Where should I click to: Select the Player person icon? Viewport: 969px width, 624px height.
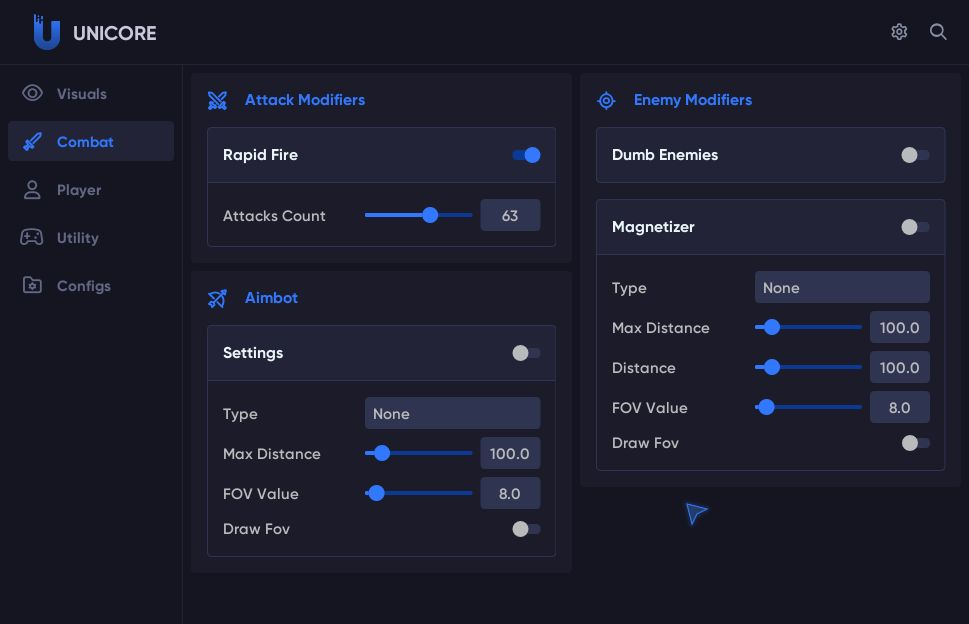click(x=32, y=190)
